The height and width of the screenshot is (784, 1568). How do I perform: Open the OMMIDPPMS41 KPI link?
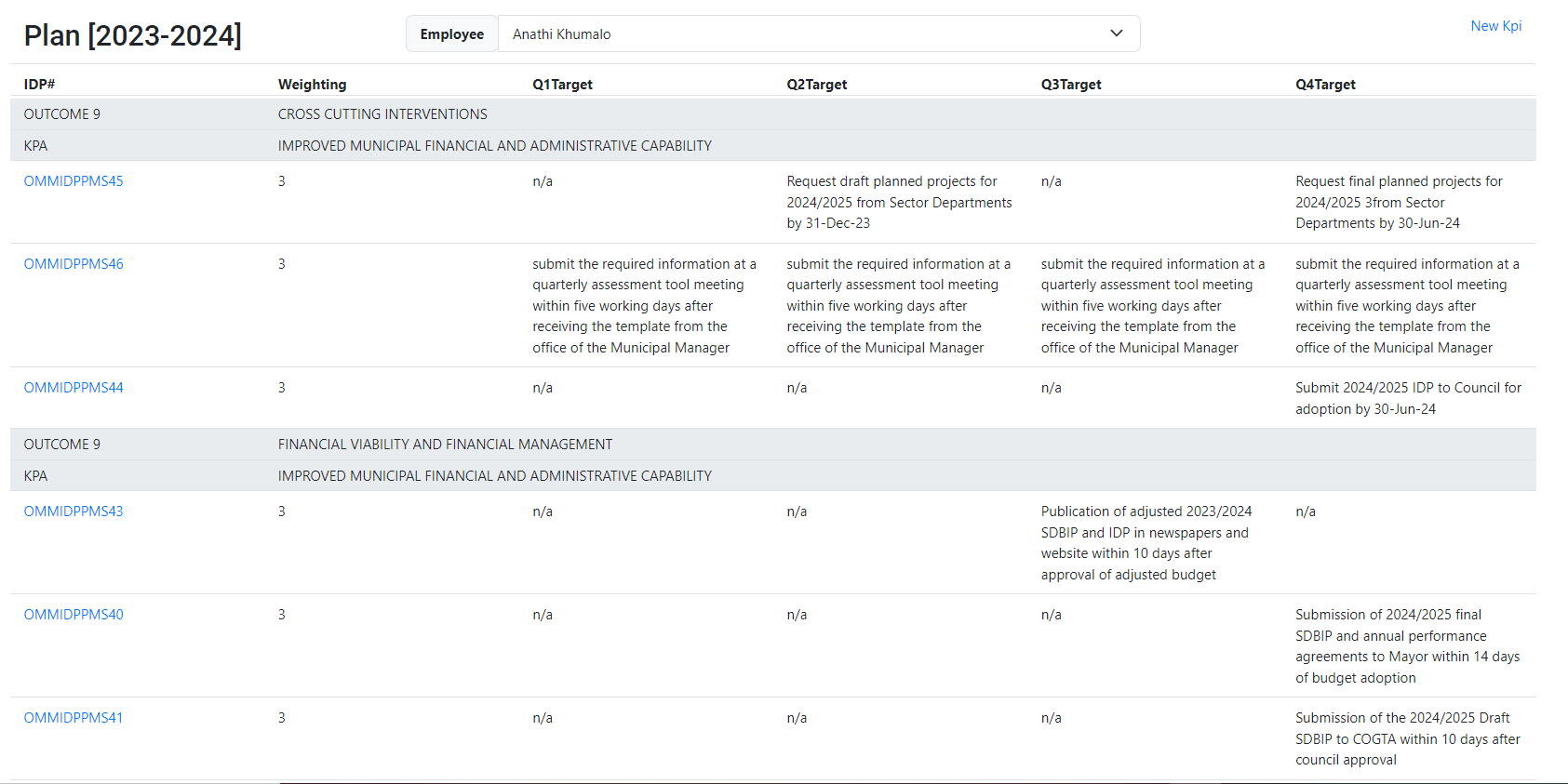pos(74,718)
